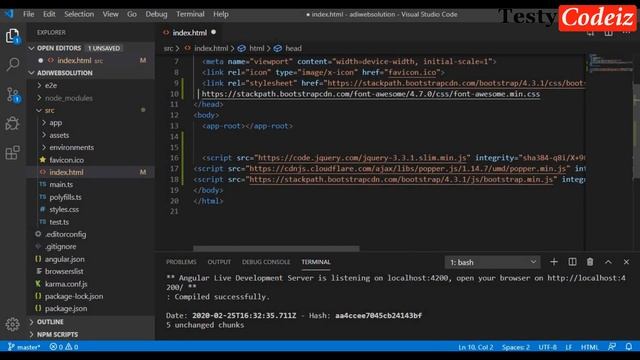
Task: Click the master branch indicator
Action: coord(24,347)
